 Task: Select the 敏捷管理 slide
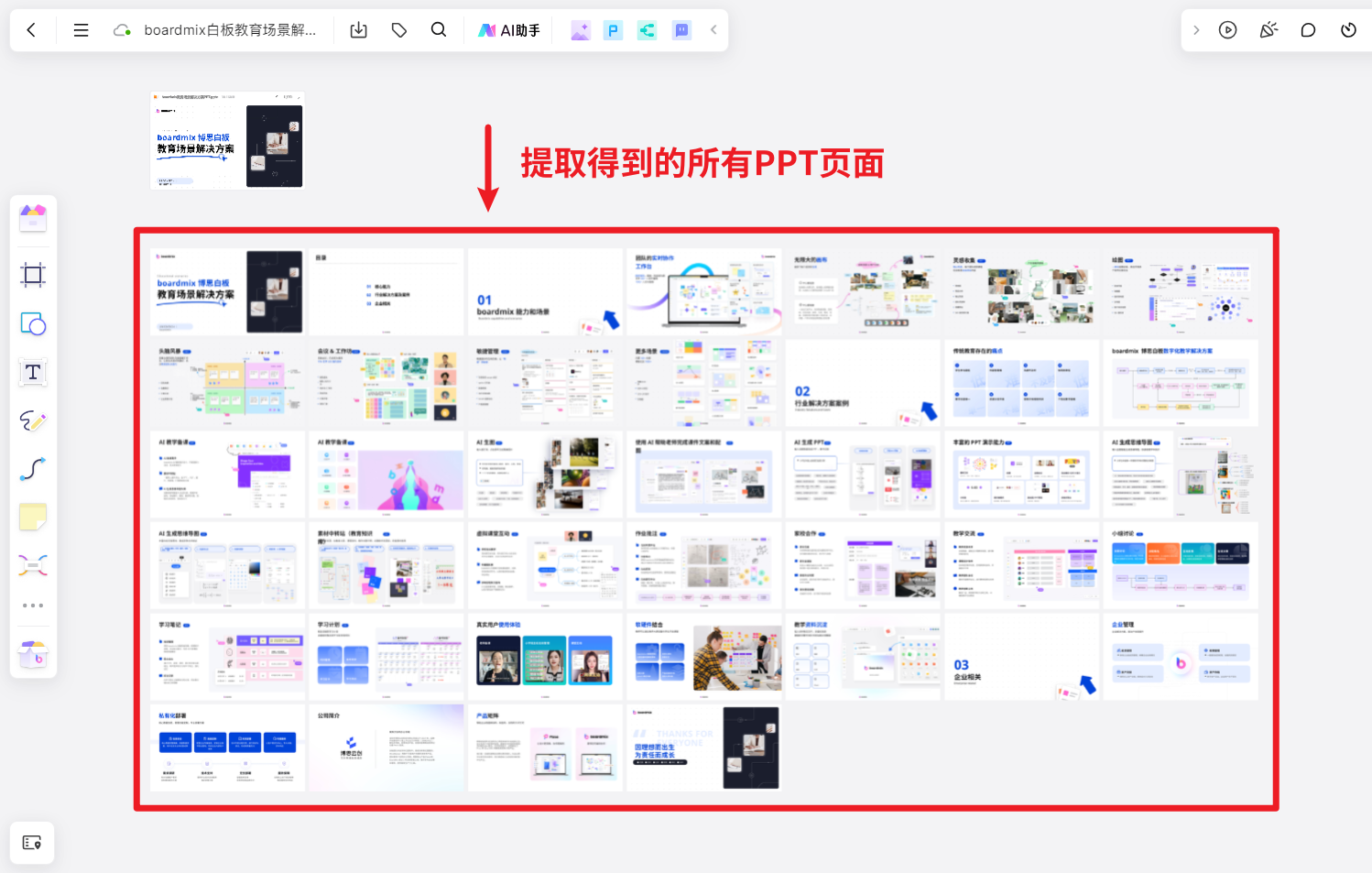[x=546, y=383]
